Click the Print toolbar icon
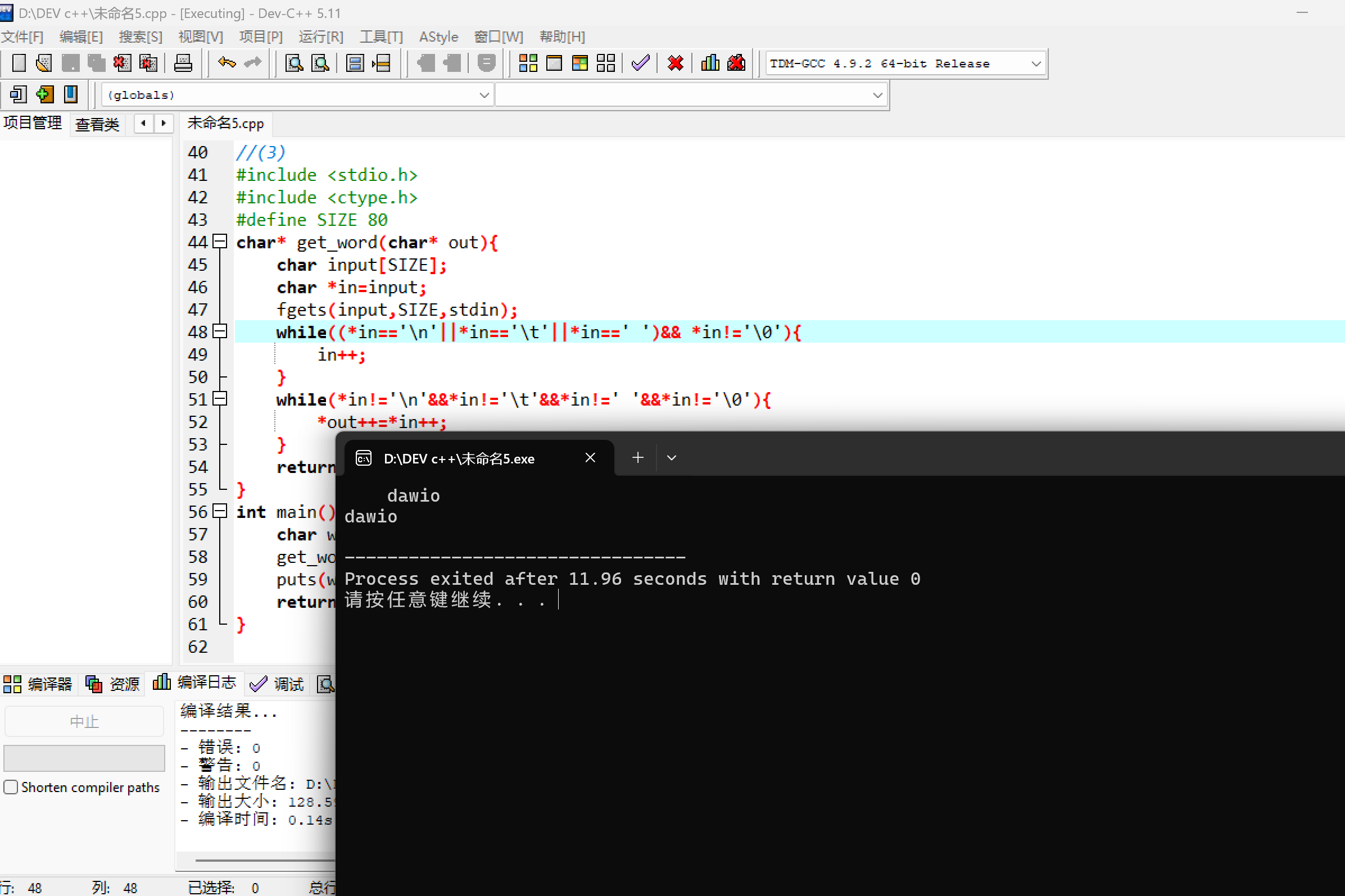Image resolution: width=1345 pixels, height=896 pixels. coord(183,63)
